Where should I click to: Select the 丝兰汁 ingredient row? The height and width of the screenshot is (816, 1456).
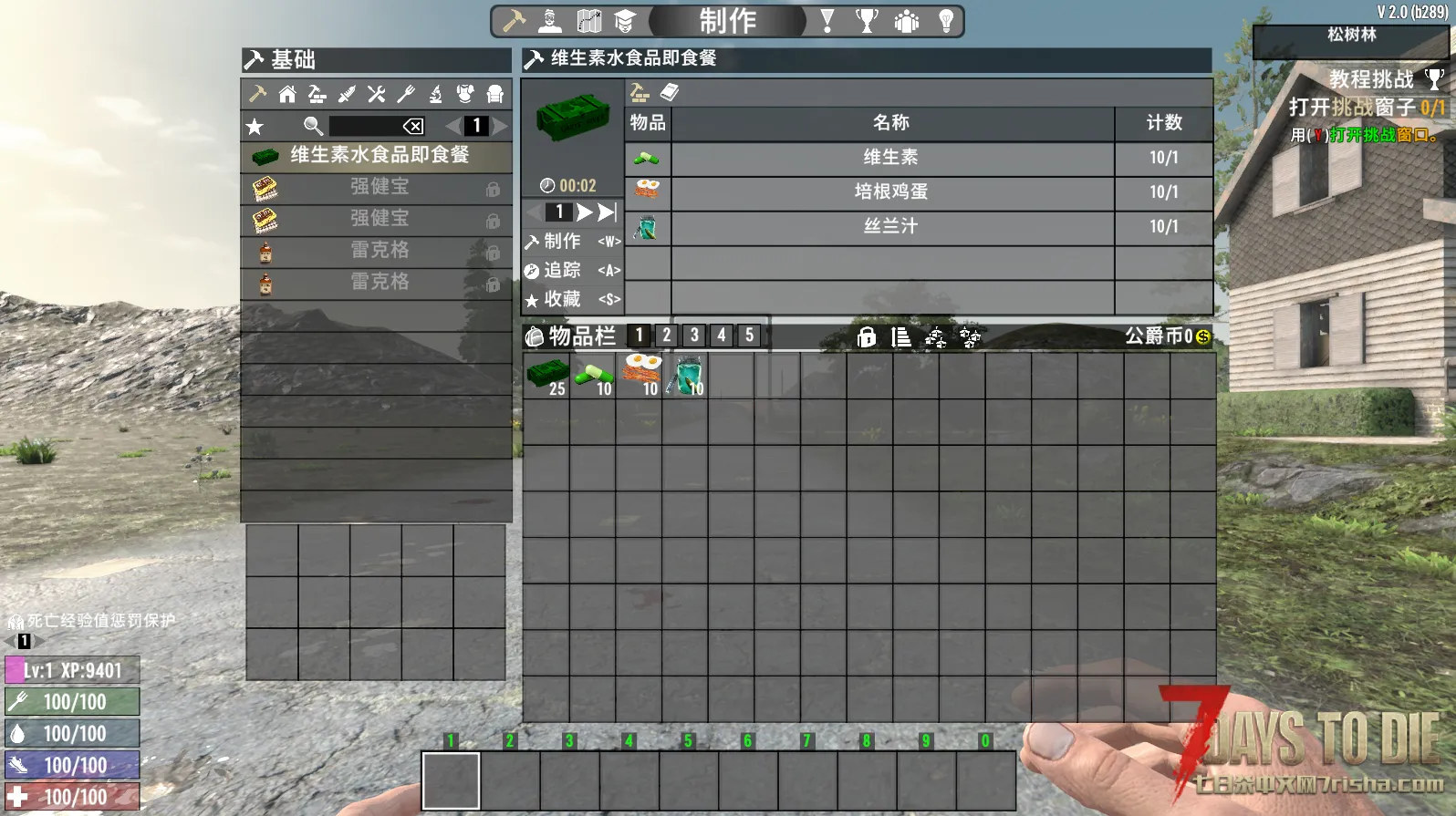(x=919, y=227)
